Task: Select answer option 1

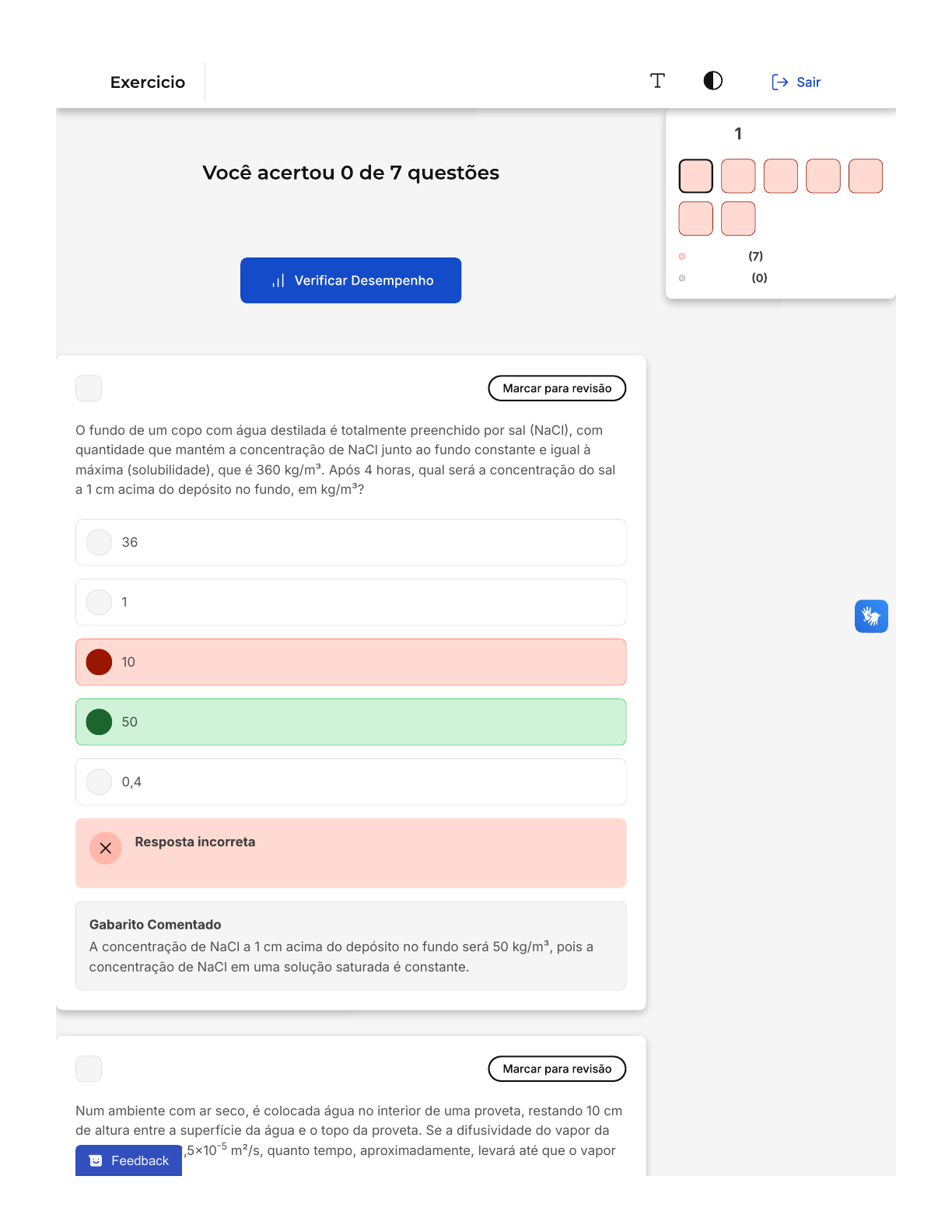Action: [x=99, y=602]
